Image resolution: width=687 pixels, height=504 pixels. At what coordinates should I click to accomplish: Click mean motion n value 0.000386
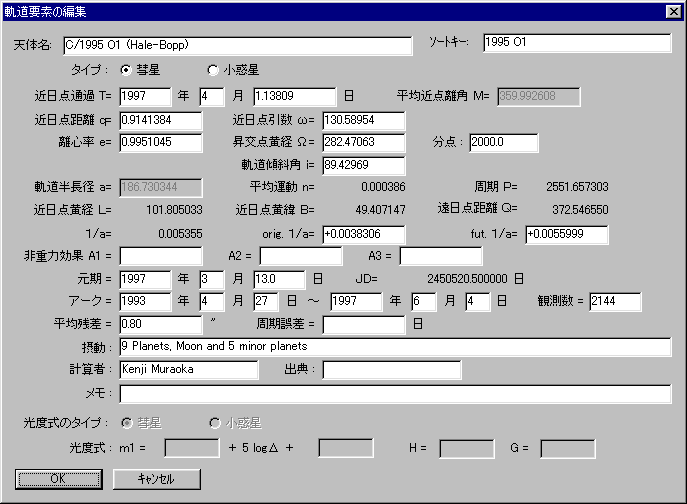[x=383, y=187]
